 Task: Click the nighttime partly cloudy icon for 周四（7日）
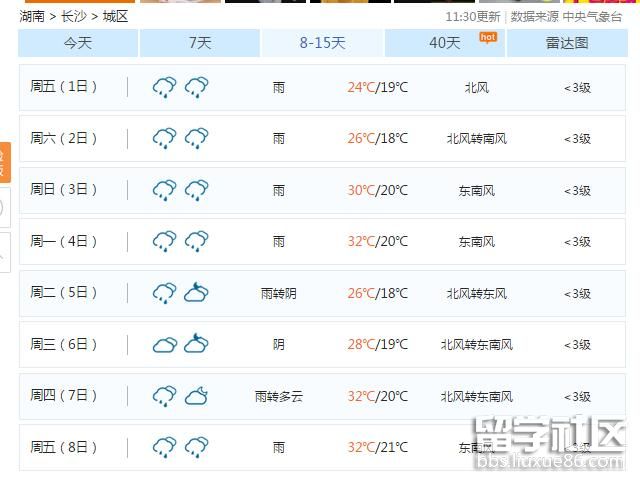tap(197, 396)
